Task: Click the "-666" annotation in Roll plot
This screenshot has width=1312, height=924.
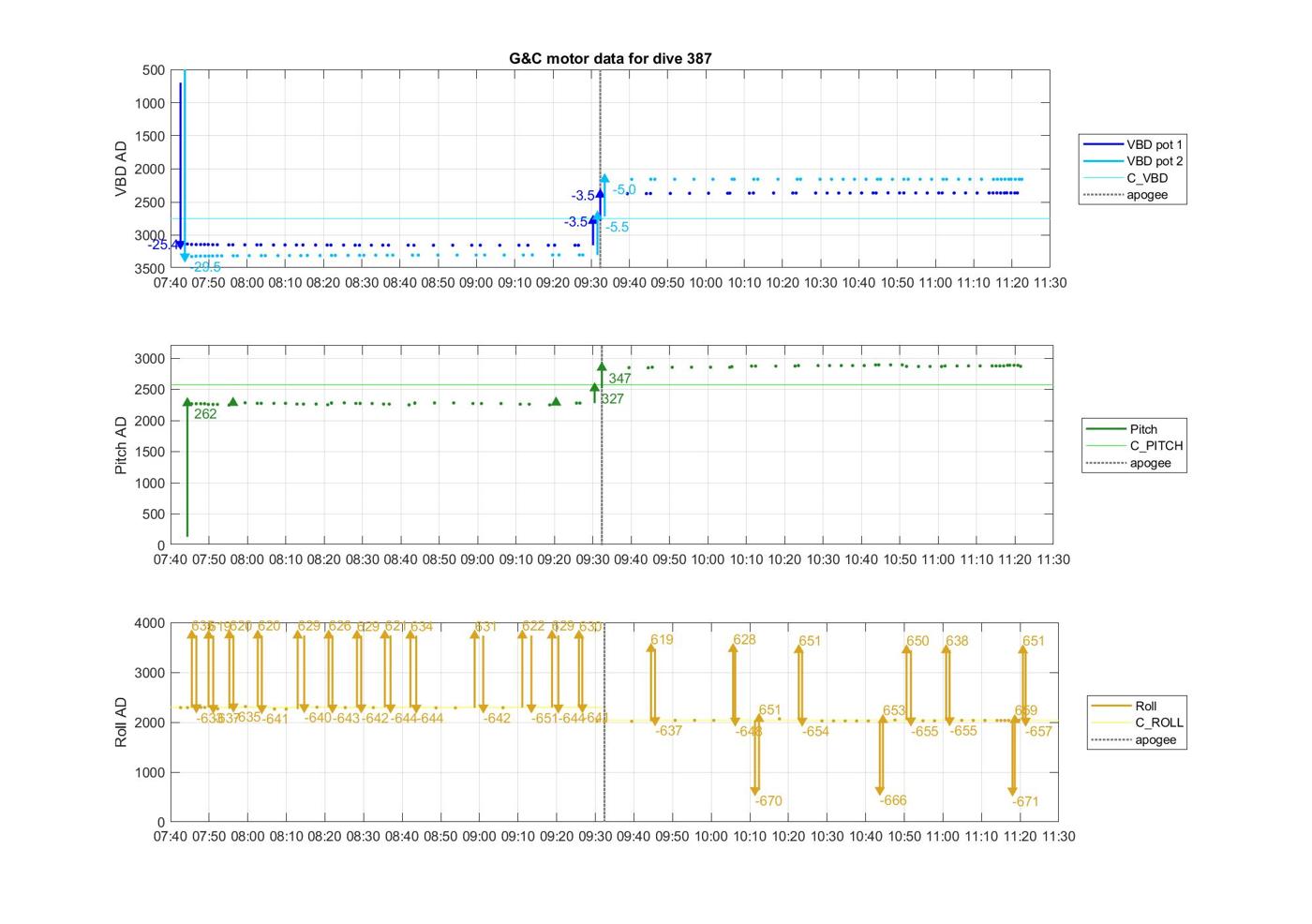Action: pos(893,800)
